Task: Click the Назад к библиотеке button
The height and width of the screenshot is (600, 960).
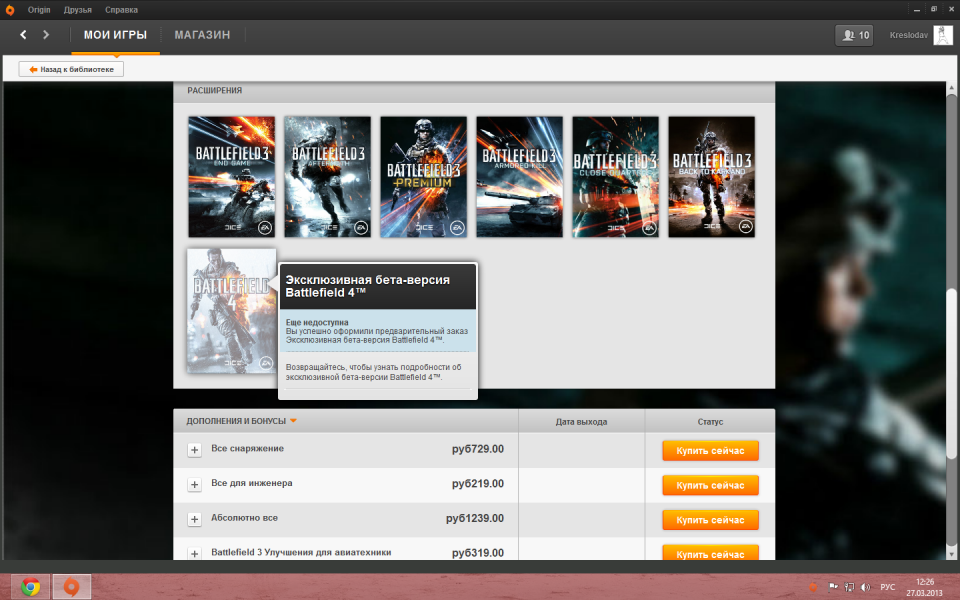Action: point(71,69)
